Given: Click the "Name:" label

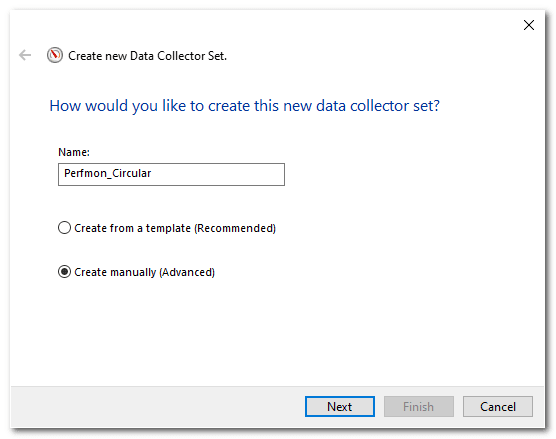Looking at the screenshot, I should click(74, 152).
